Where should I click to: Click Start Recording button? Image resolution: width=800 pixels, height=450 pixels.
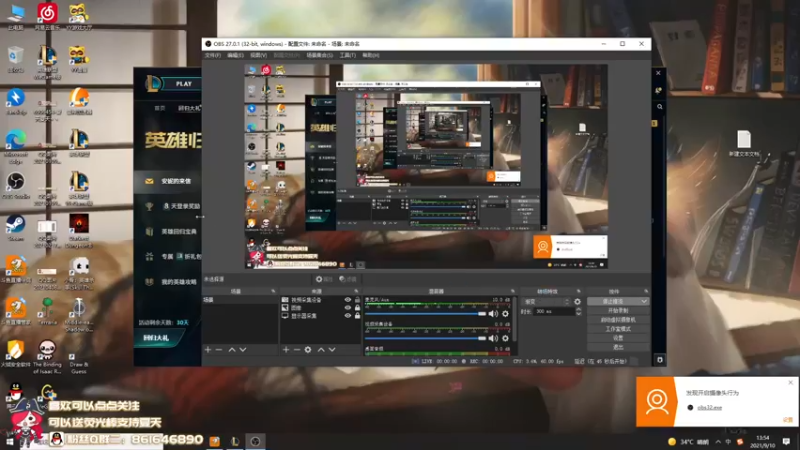pyautogui.click(x=618, y=310)
